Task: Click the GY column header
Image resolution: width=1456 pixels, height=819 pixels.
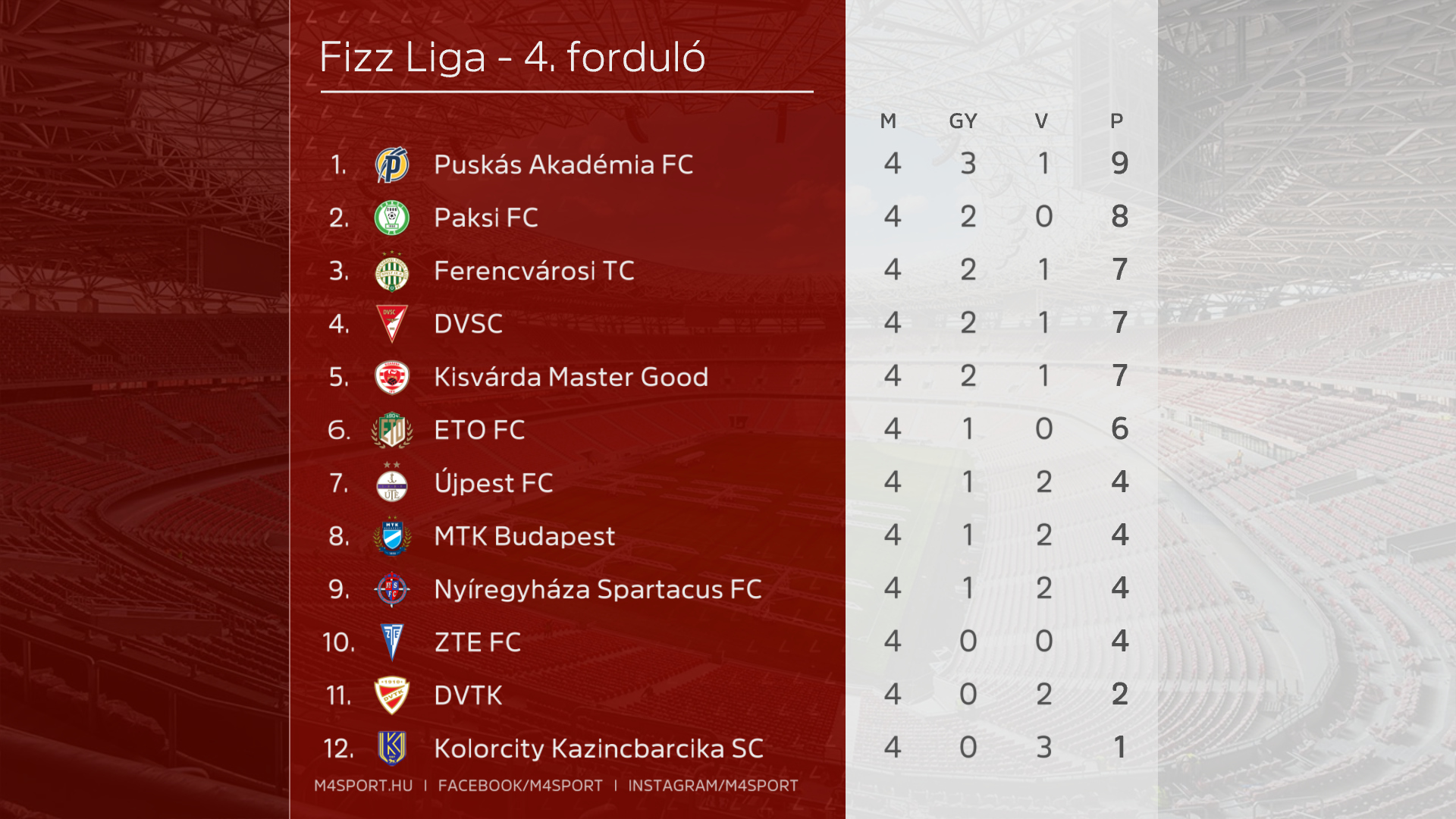Action: click(x=963, y=121)
